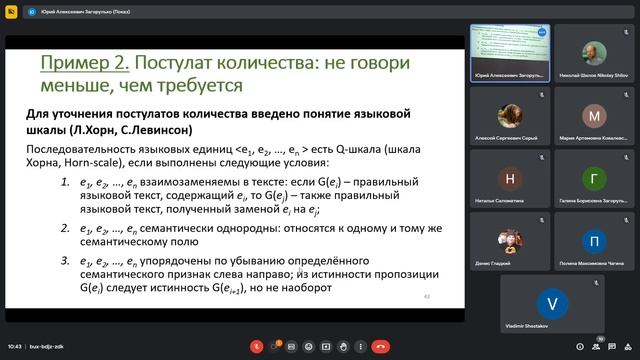Click name label 'Vladimir Shestakov'

[527, 326]
